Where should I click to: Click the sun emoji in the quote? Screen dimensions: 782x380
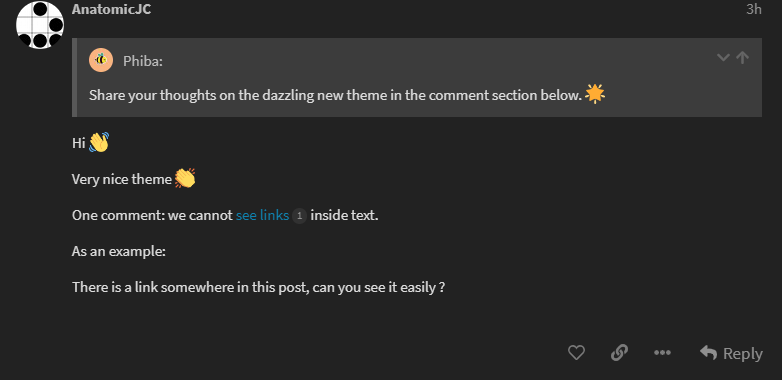pos(595,94)
